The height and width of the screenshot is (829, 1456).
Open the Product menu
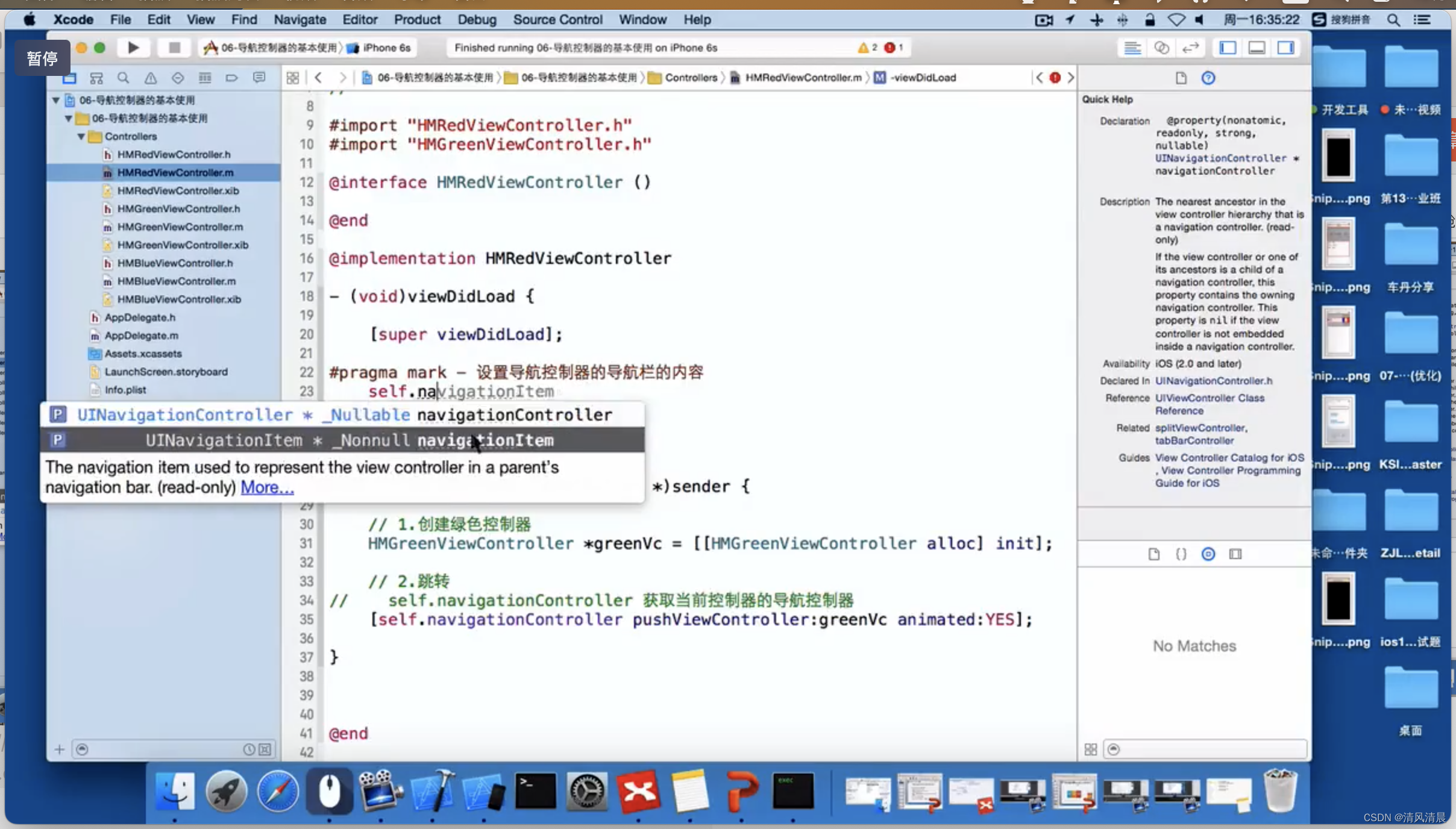(x=417, y=19)
